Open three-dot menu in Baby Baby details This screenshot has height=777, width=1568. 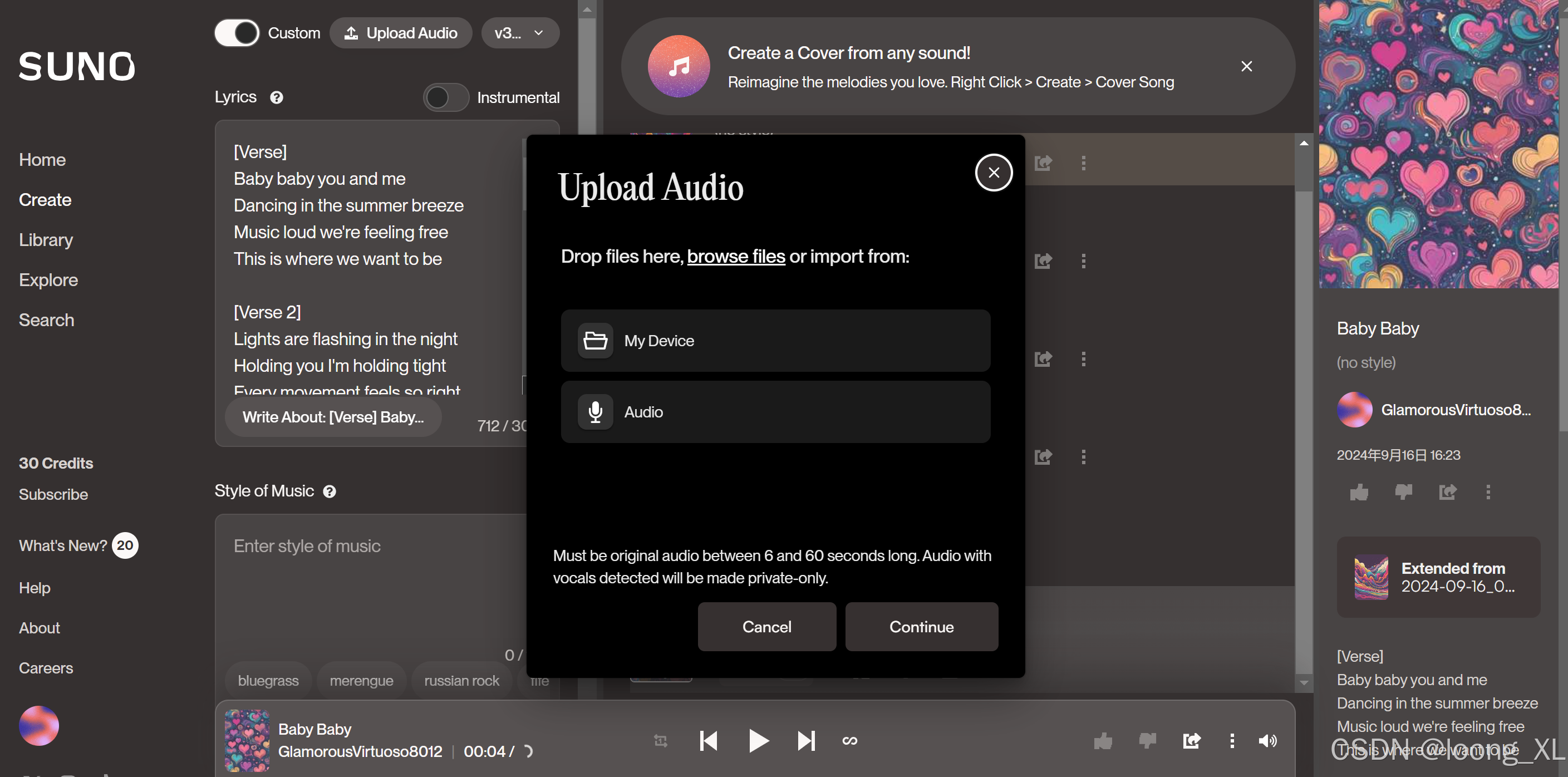click(1488, 491)
